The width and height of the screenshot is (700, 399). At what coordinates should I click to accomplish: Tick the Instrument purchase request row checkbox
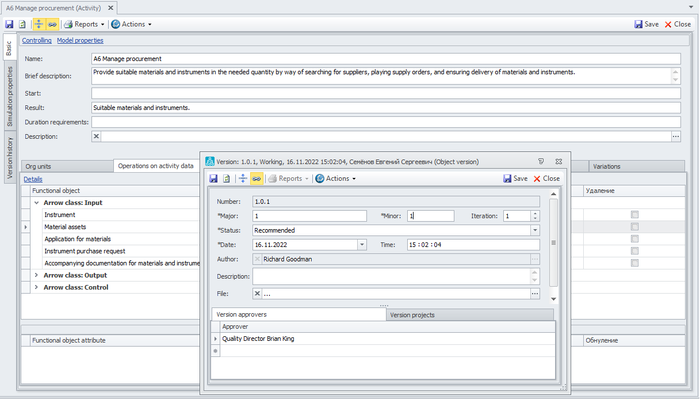click(635, 251)
